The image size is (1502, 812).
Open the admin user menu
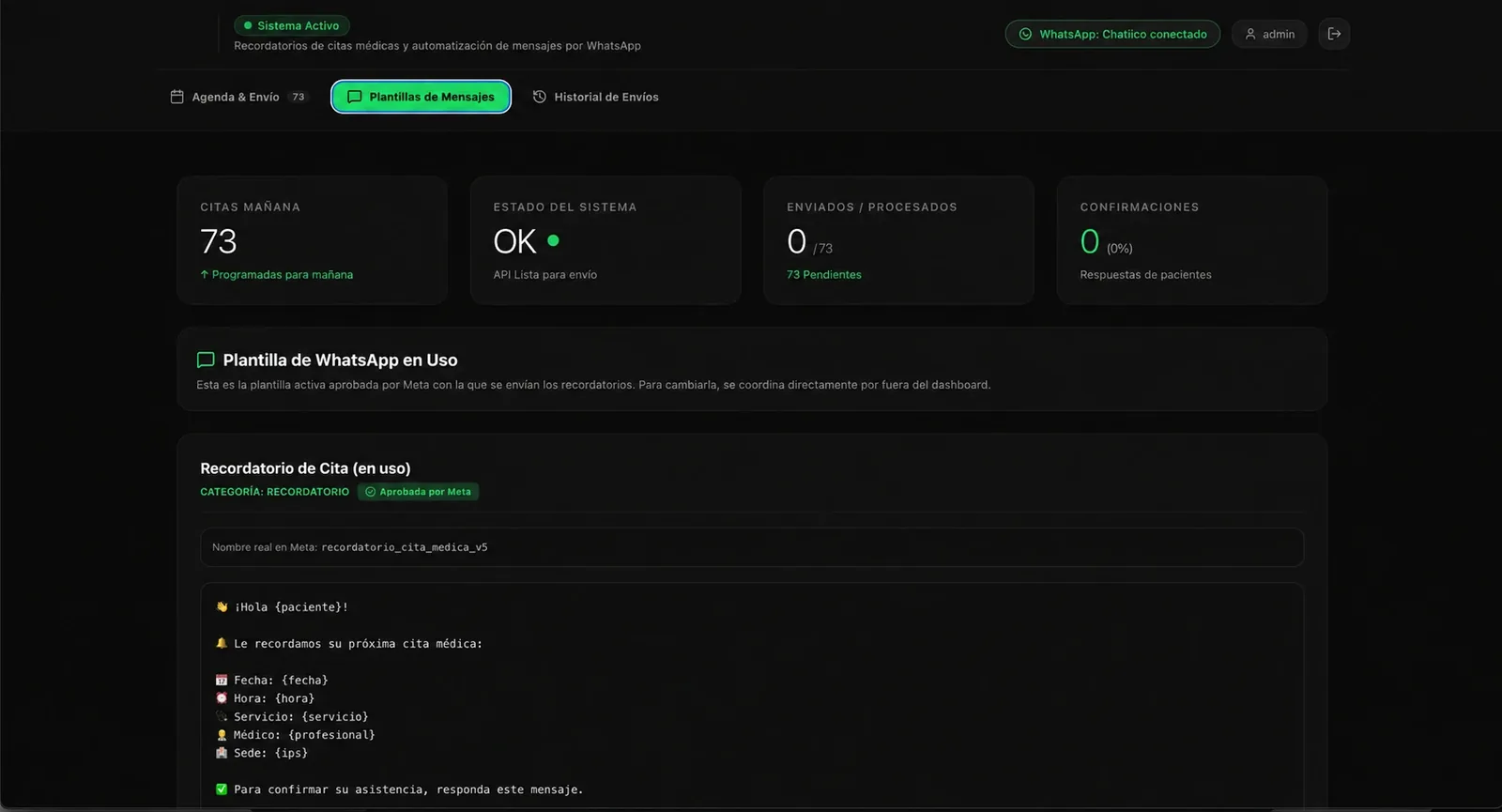pyautogui.click(x=1269, y=34)
